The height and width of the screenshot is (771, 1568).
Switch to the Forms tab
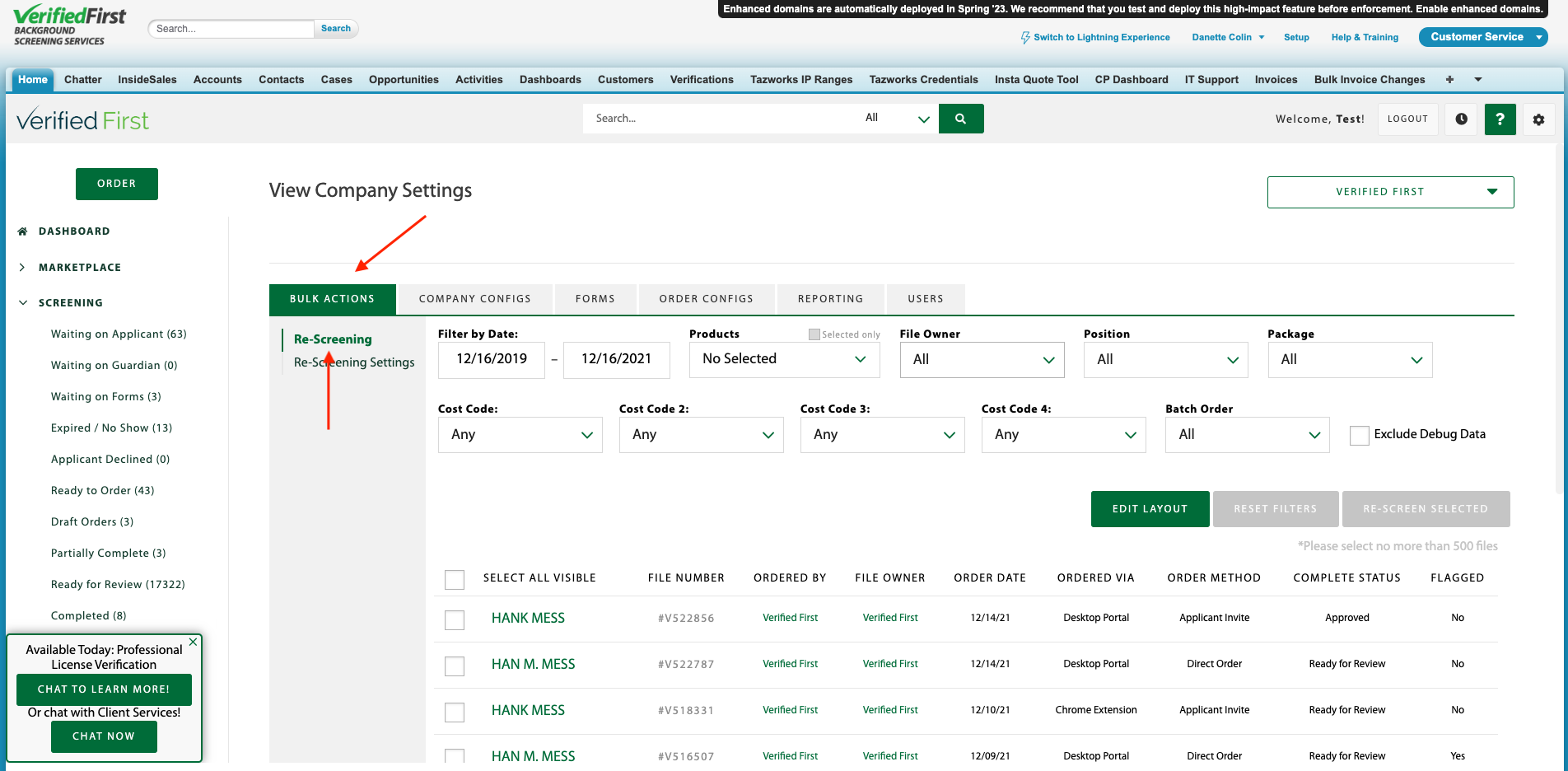point(595,299)
